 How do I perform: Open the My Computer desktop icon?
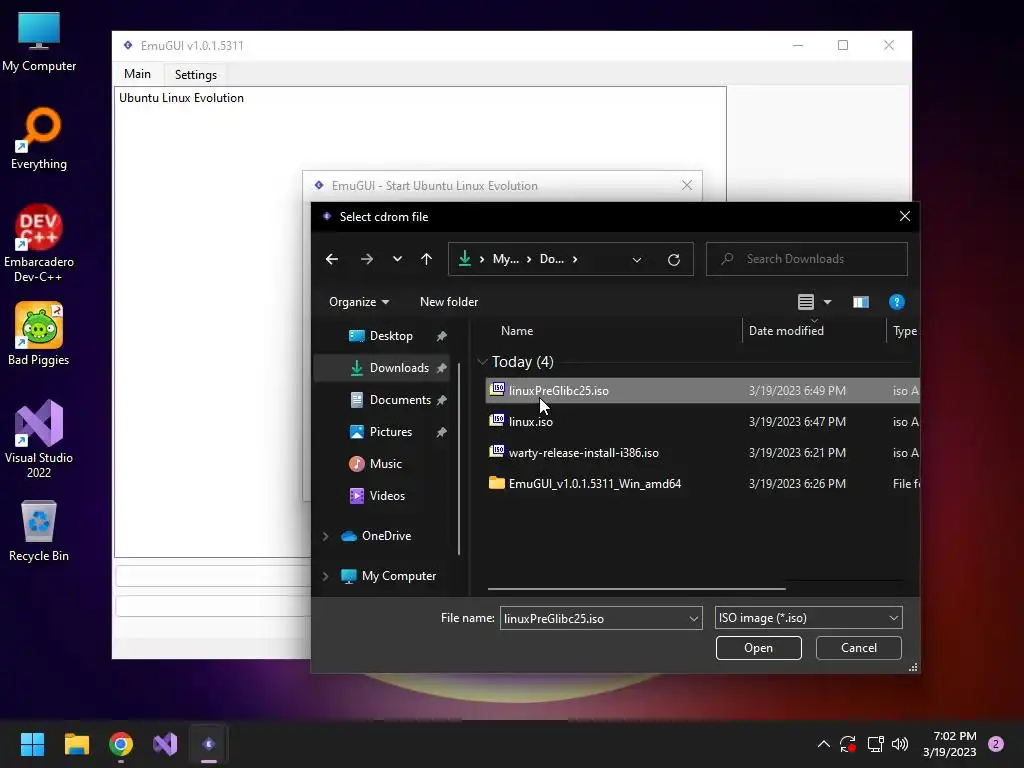[39, 41]
